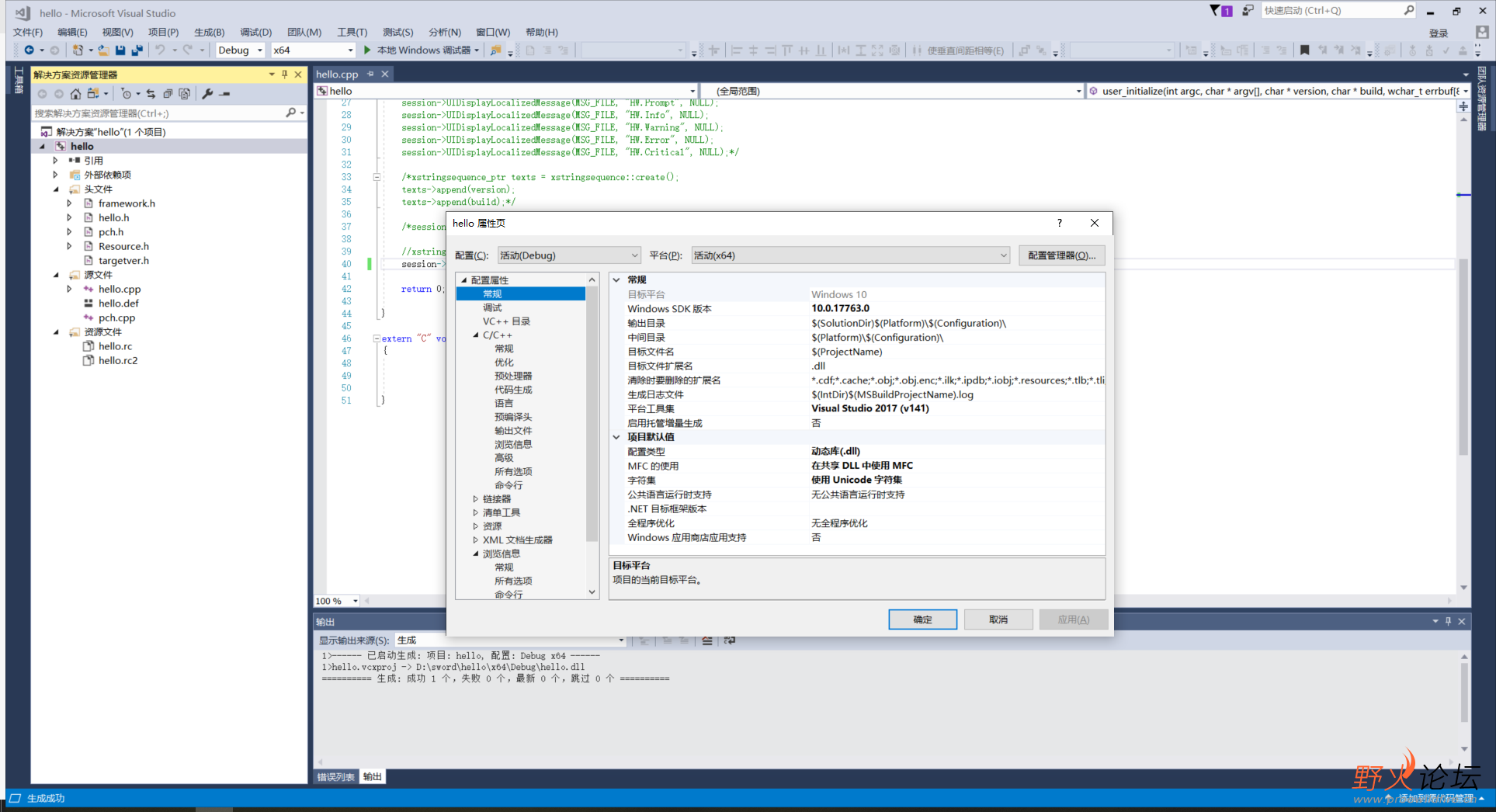Click the Collapse All icon in Solution Explorer
This screenshot has width=1496, height=812.
pyautogui.click(x=168, y=94)
